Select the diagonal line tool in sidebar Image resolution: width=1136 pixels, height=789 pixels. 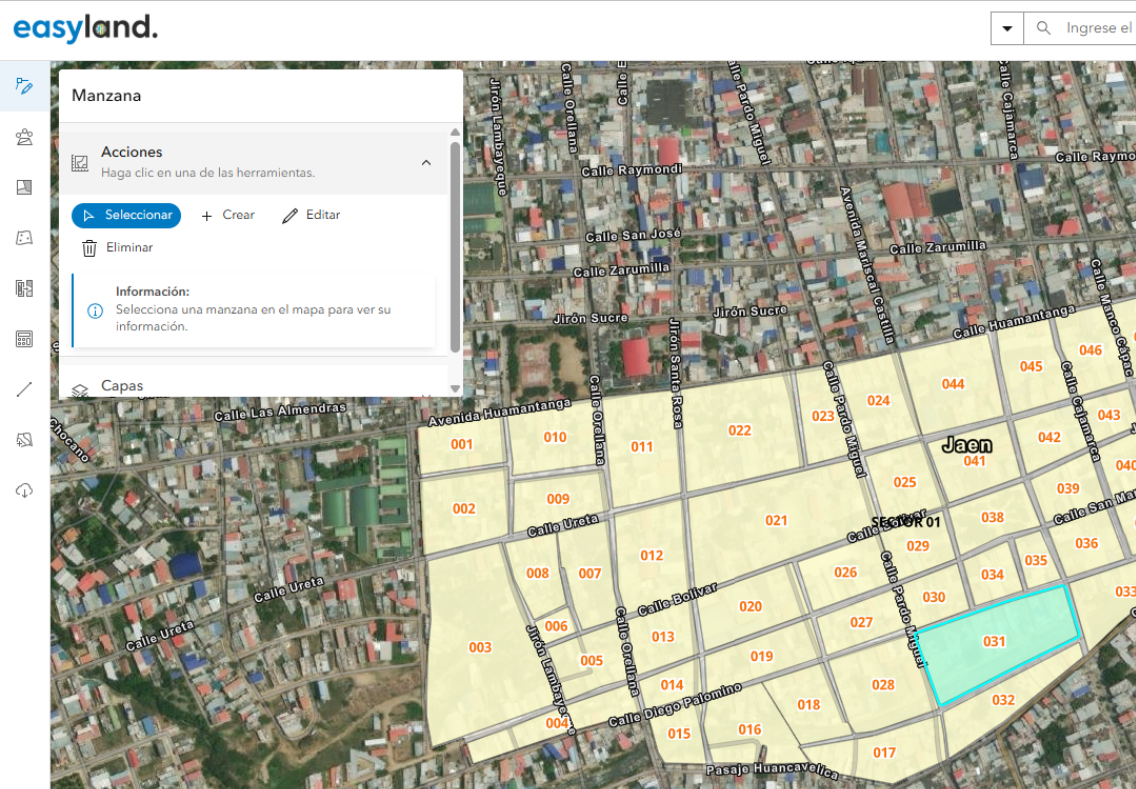25,390
